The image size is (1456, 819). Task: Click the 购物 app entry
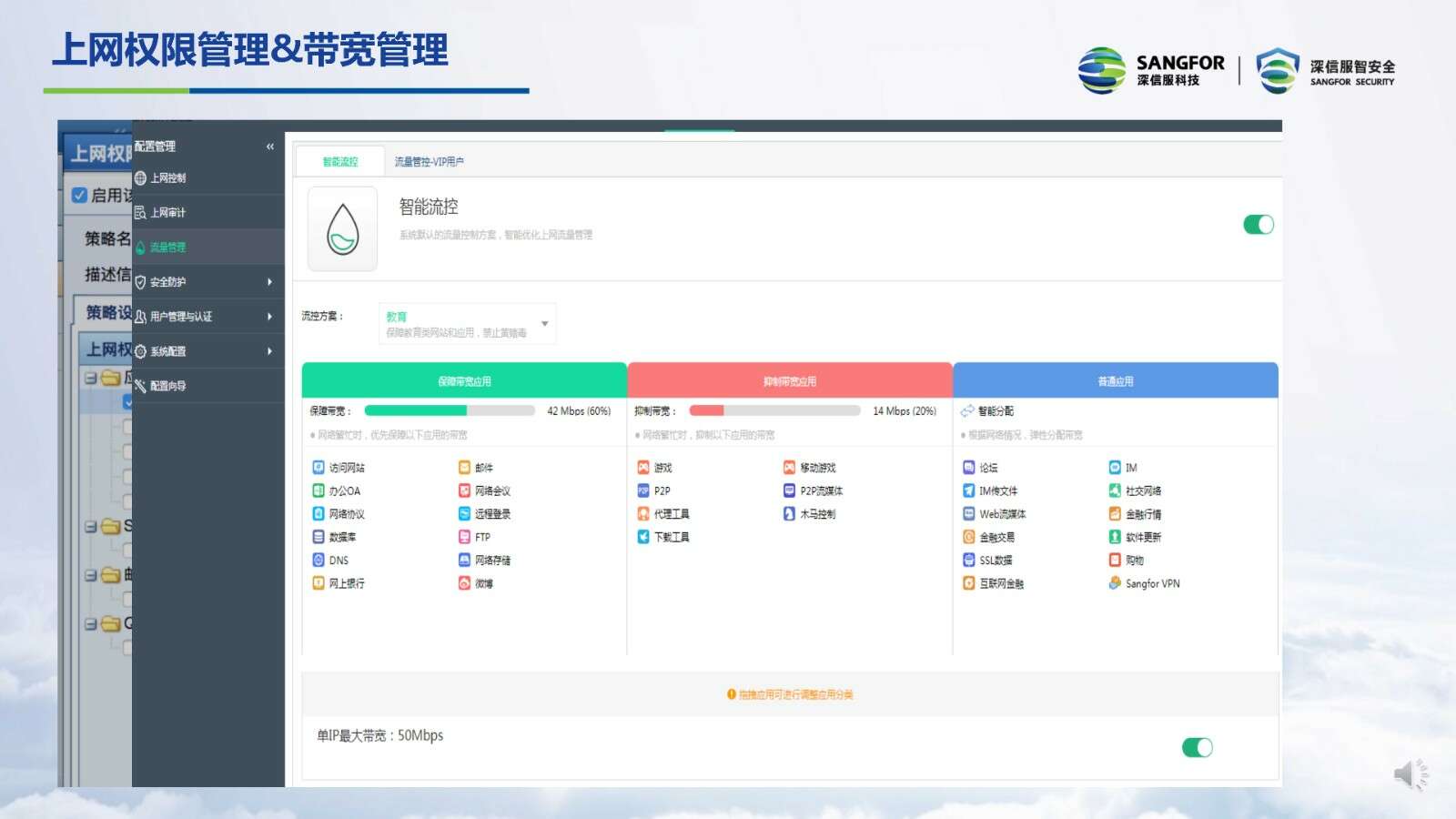pos(1127,560)
